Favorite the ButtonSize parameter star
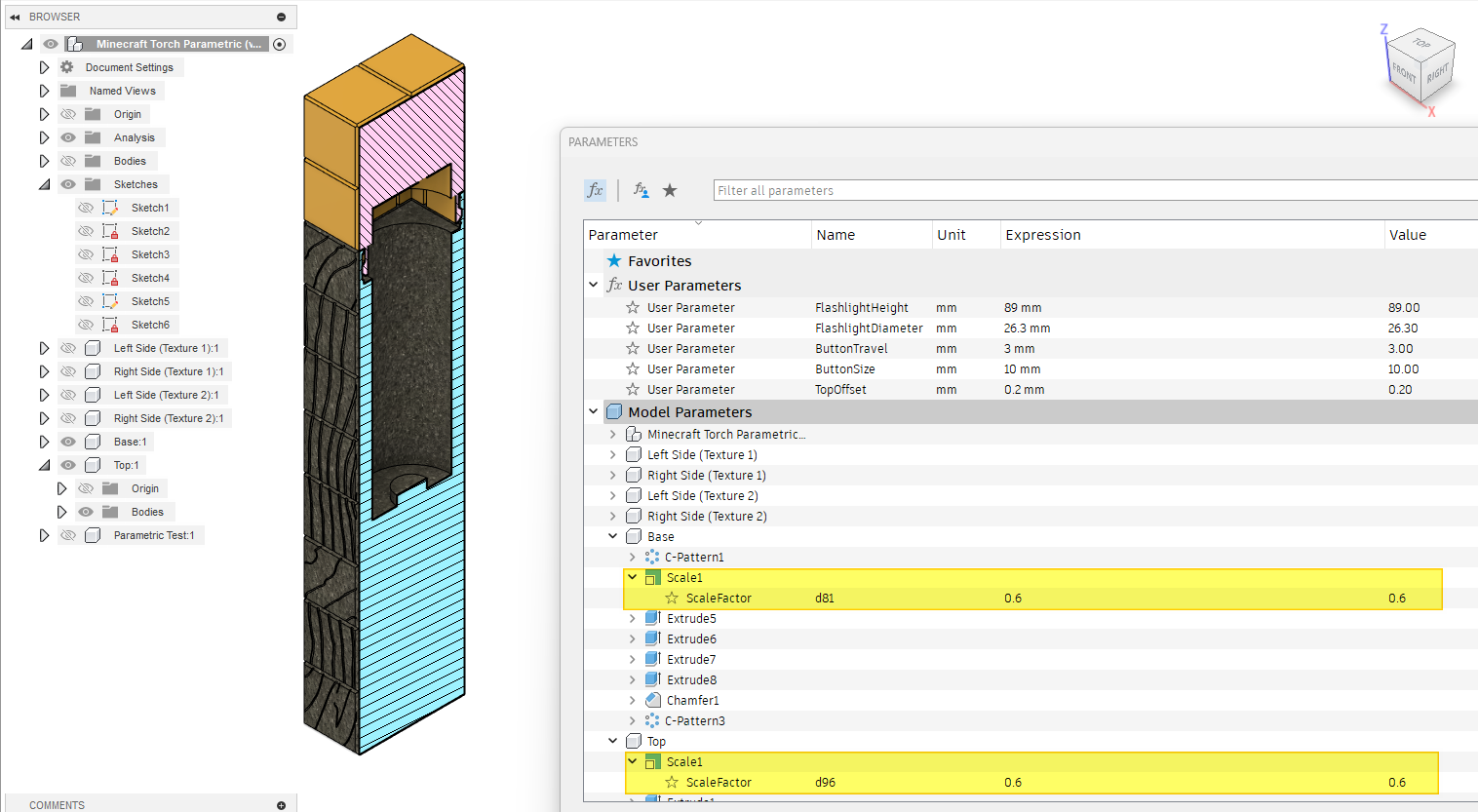Screen dimensions: 1478x812 633,368
